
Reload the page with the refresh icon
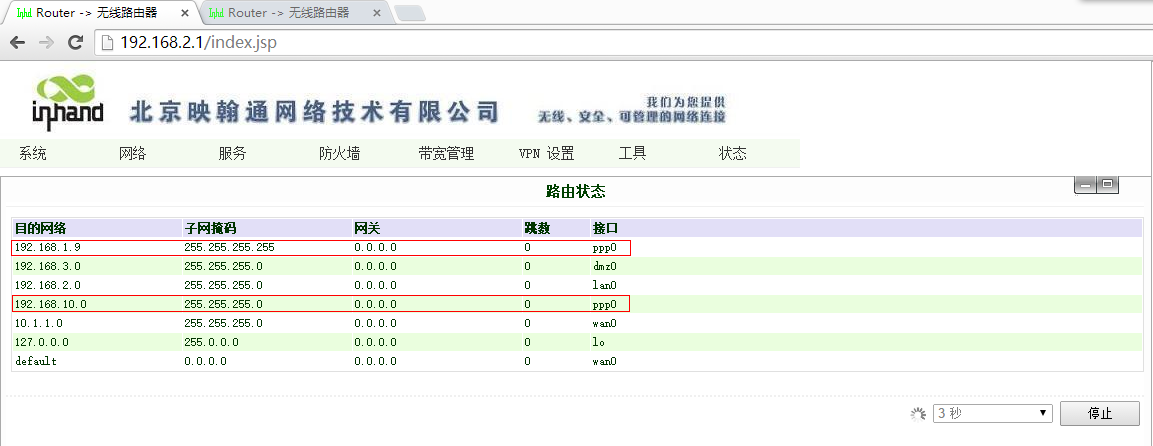point(74,43)
